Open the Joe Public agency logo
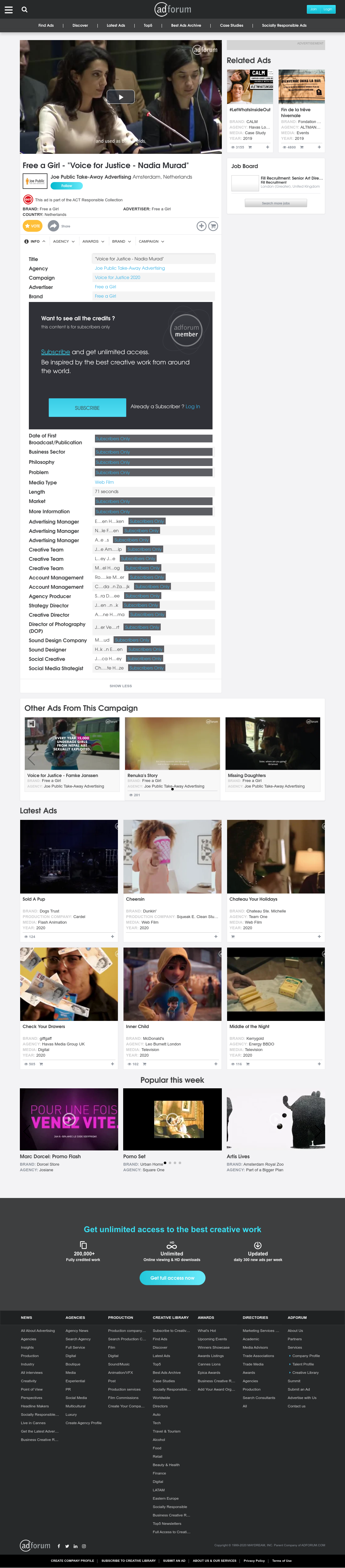Screen dimensions: 345x1568 [x=35, y=181]
